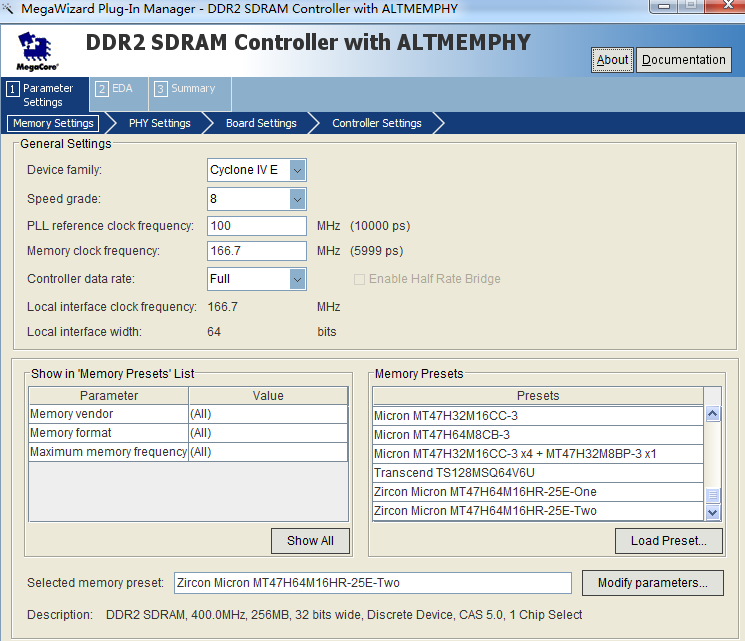The height and width of the screenshot is (641, 745).
Task: Select preset Zircon Micron MT47H64M16HR-25E-One
Action: (538, 492)
